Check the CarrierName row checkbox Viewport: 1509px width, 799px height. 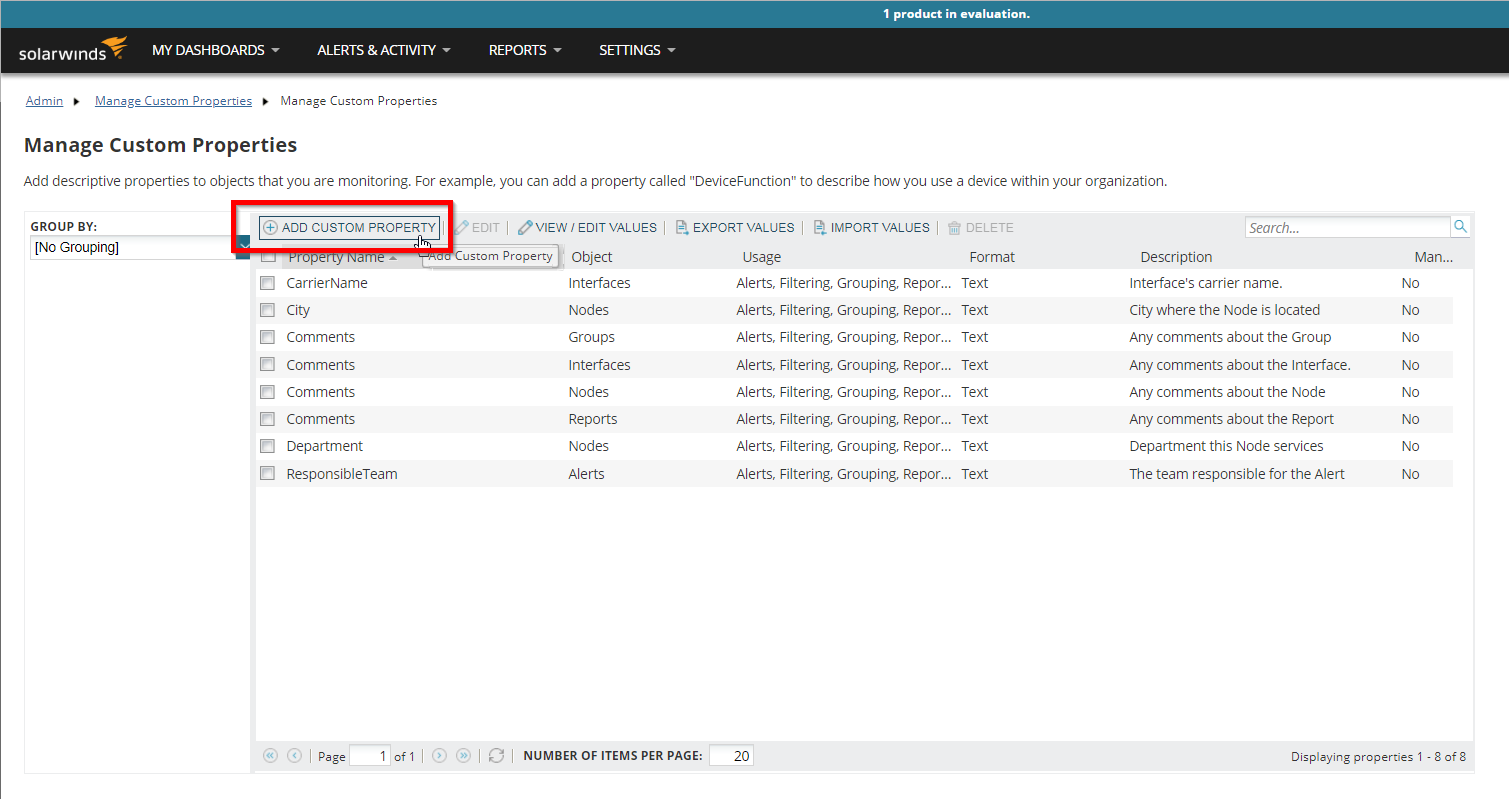point(267,283)
